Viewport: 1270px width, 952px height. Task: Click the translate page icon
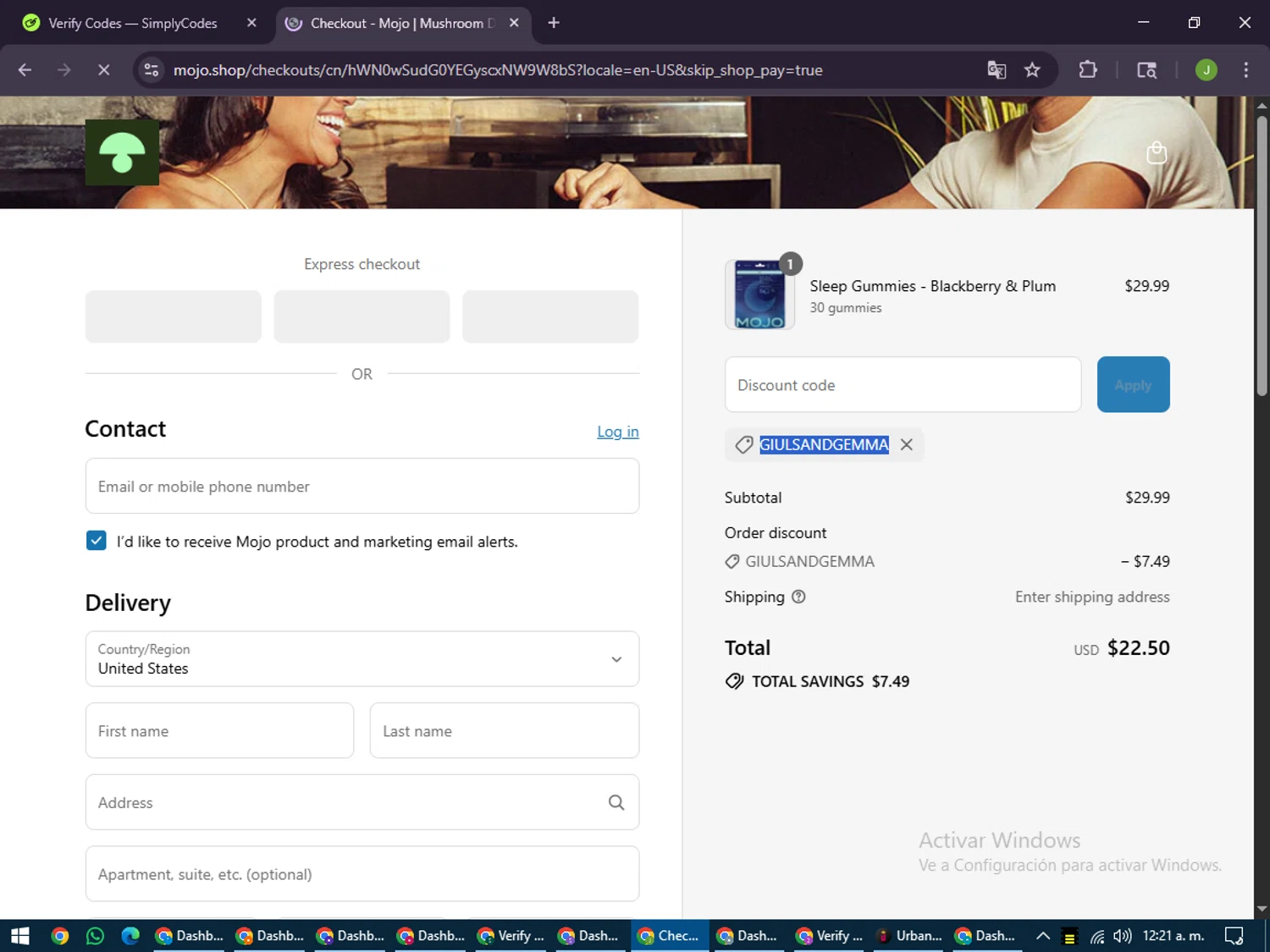coord(997,70)
